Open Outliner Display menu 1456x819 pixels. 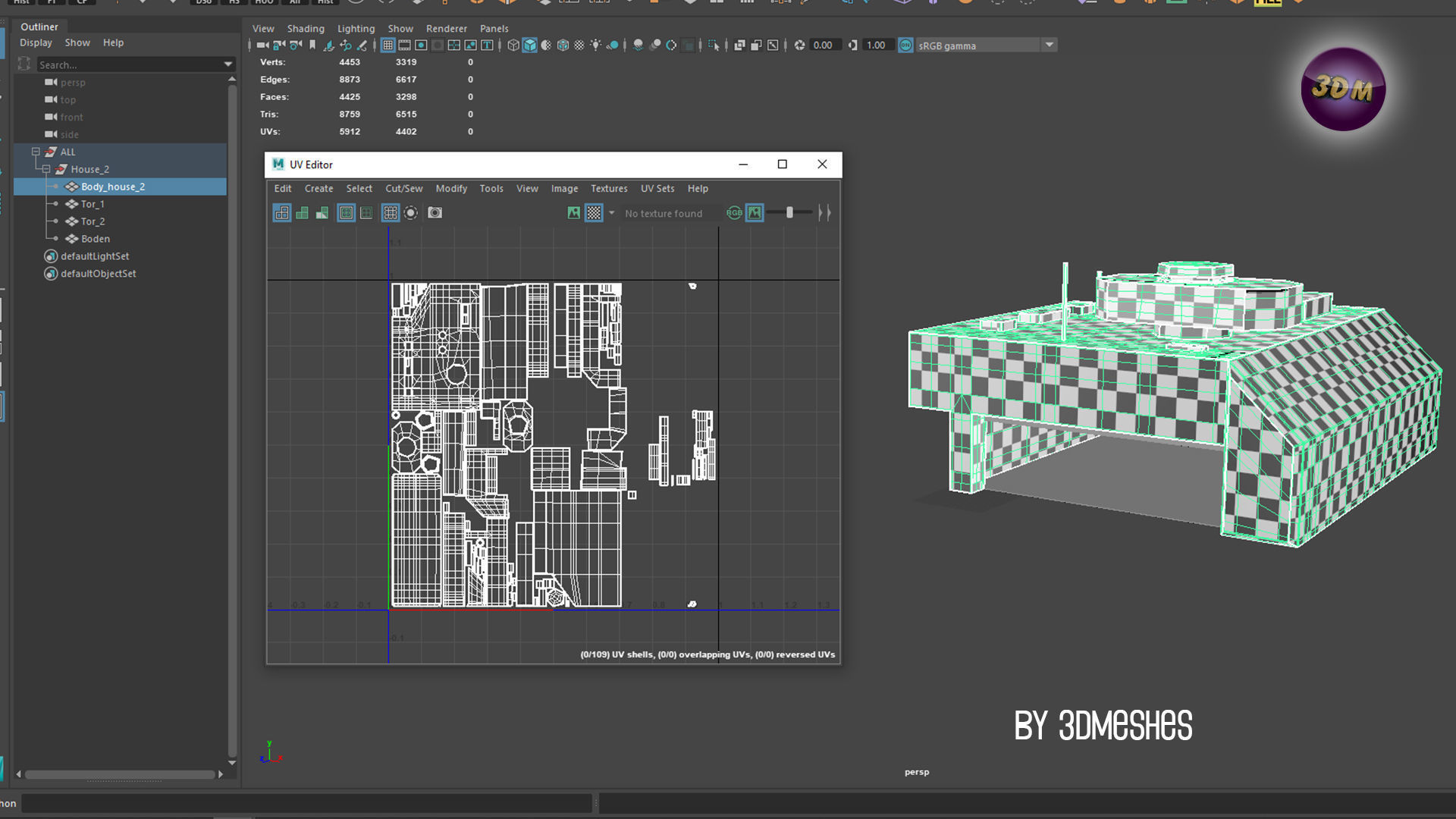coord(36,42)
